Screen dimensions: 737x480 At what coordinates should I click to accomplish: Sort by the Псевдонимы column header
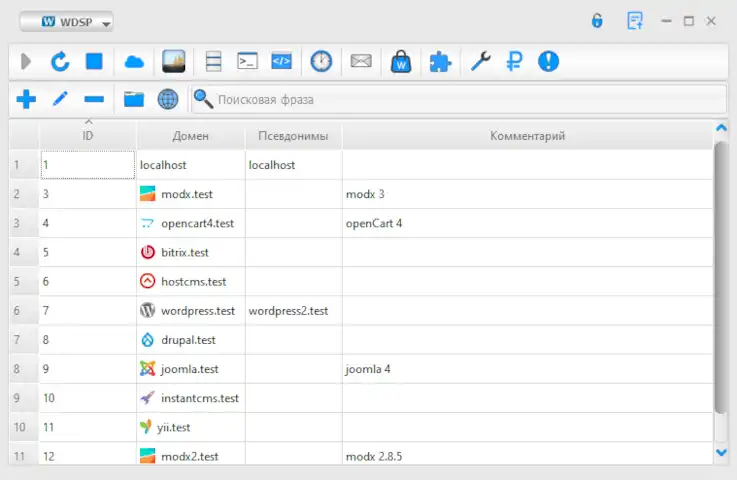(293, 136)
